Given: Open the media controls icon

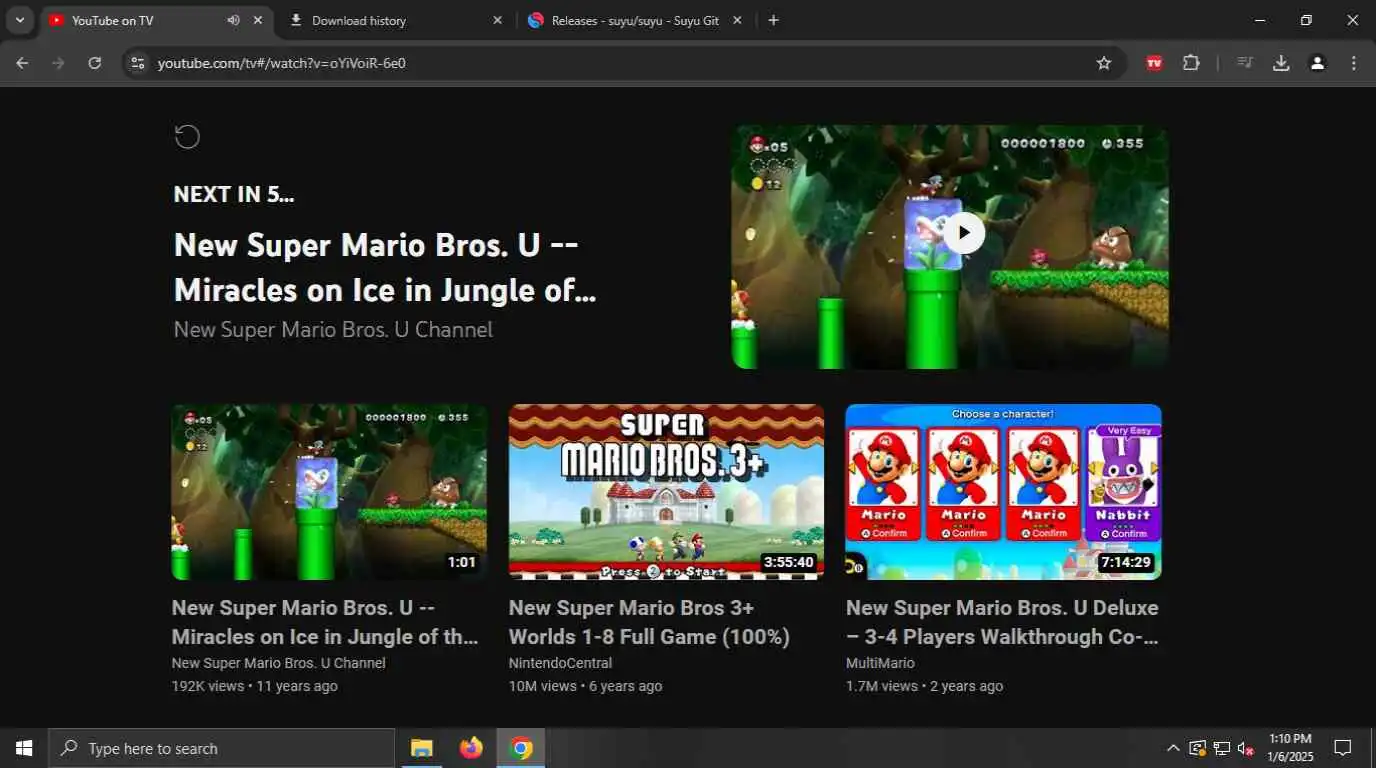Looking at the screenshot, I should click(1244, 63).
